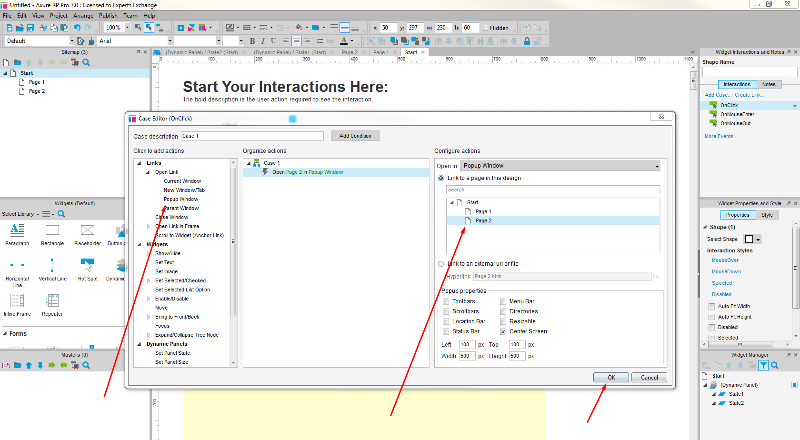Click the bullet list toolbar icon
Image resolution: width=800 pixels, height=440 pixels.
(319, 41)
